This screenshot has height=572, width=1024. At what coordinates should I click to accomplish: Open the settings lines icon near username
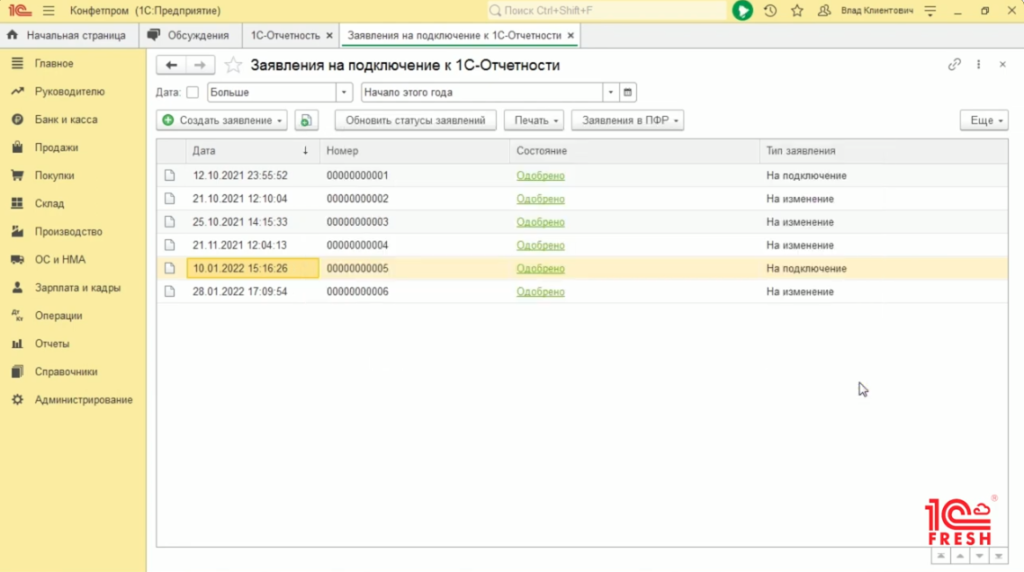click(x=930, y=10)
